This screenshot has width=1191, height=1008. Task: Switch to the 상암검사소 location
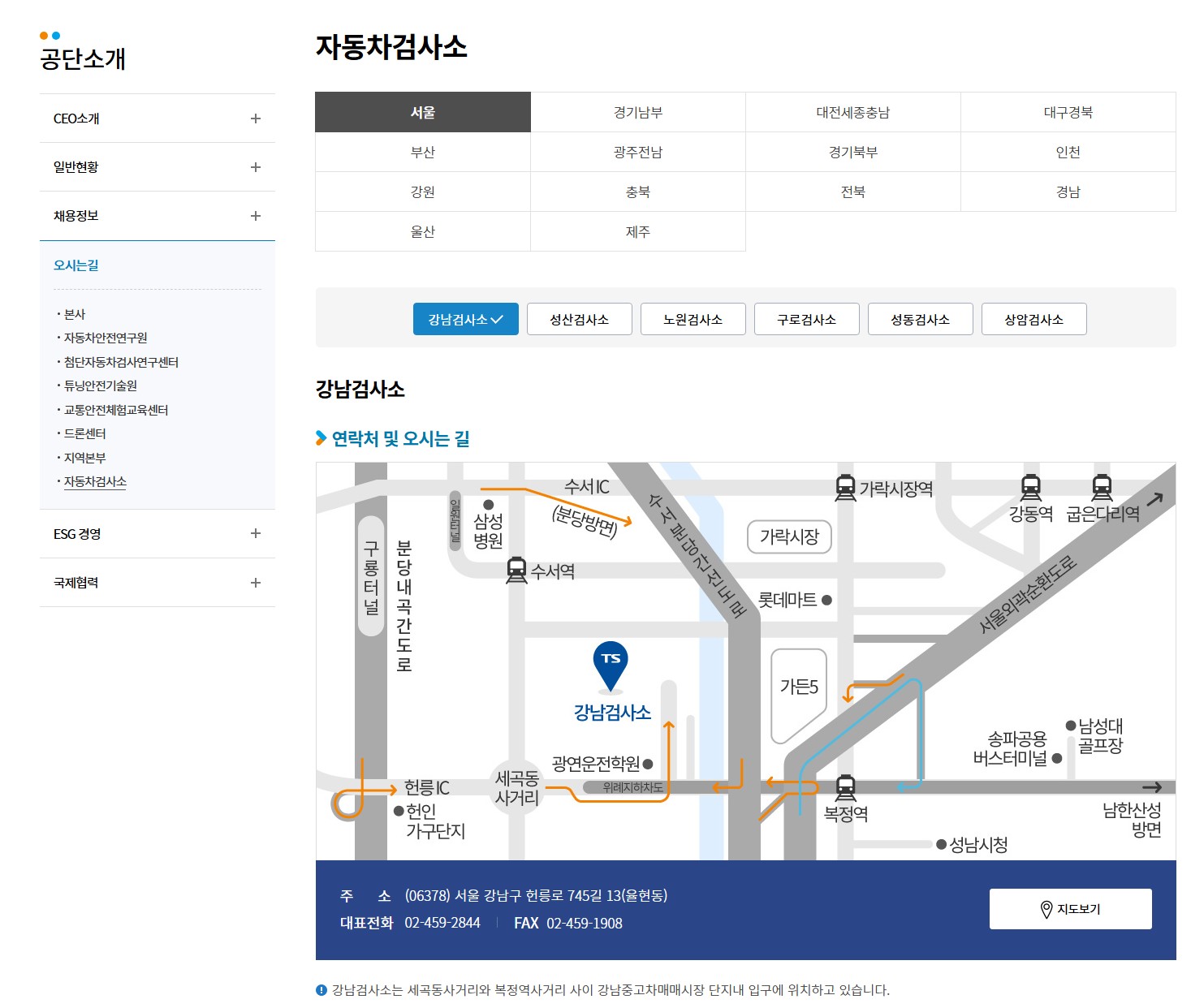click(1034, 318)
